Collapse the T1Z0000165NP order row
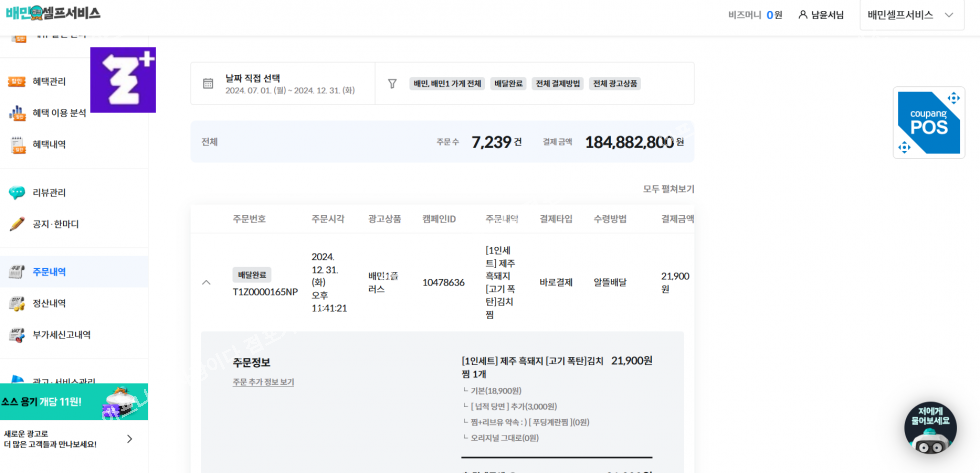Viewport: 980px width, 473px height. pyautogui.click(x=207, y=283)
